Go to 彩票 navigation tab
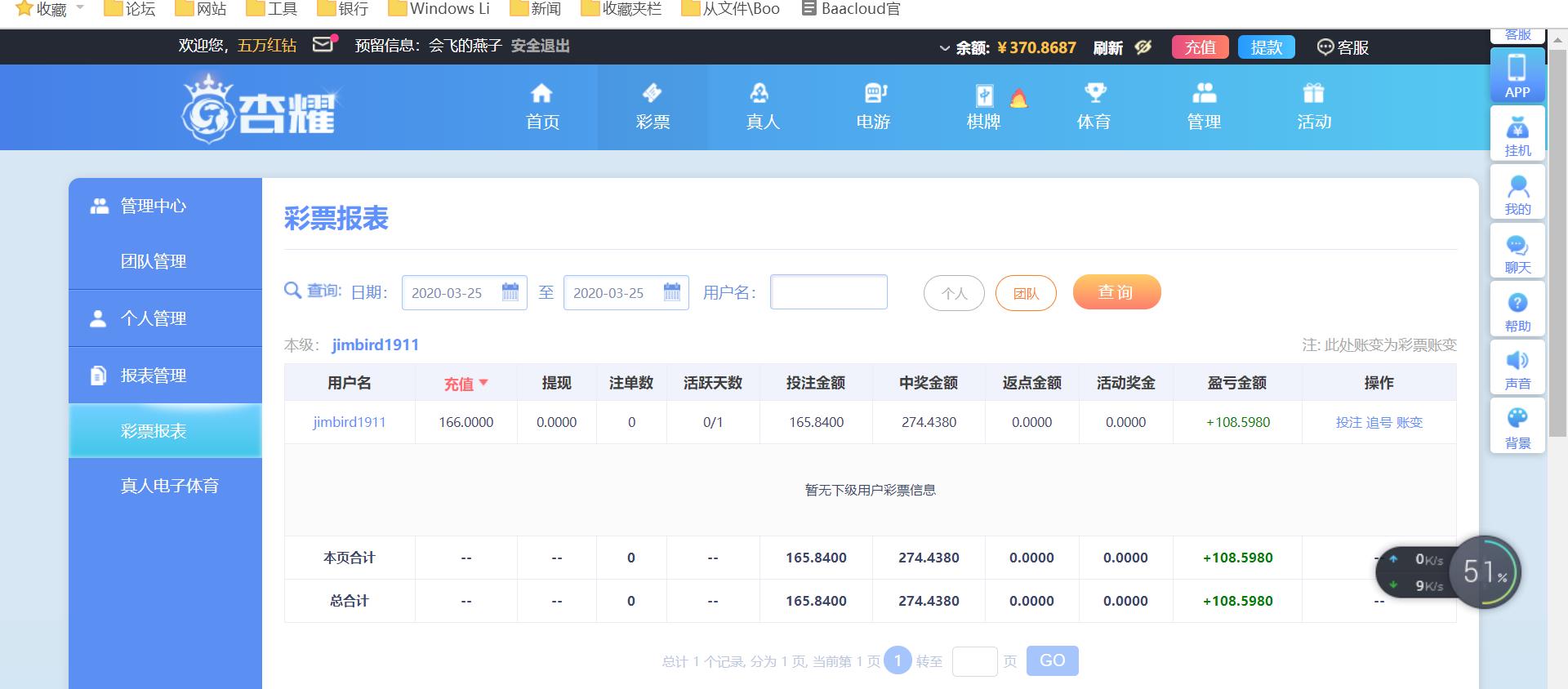Screen dimensions: 1568x689 (x=653, y=107)
